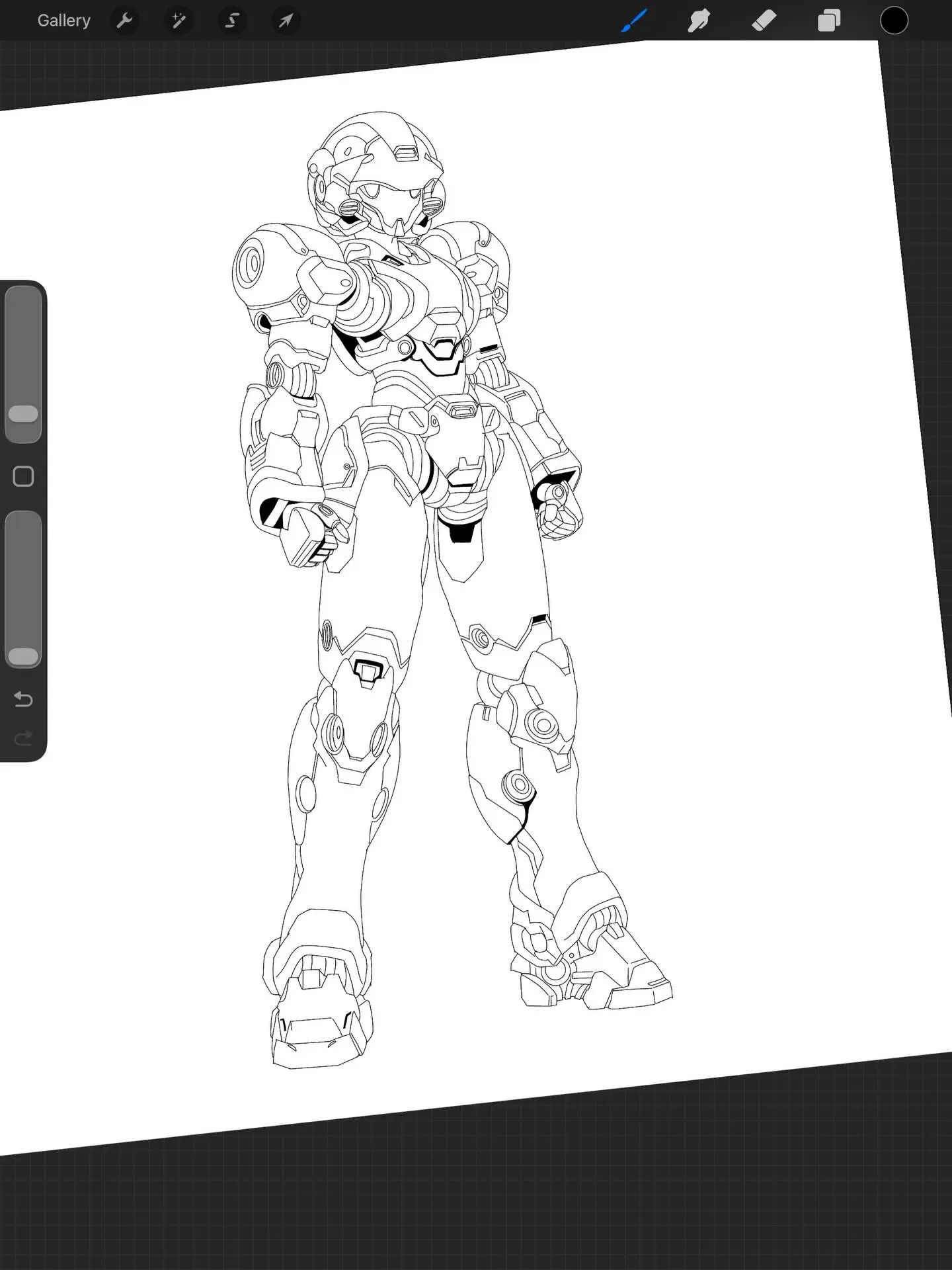This screenshot has height=1270, width=952.
Task: Click the brush opacity slider handle
Action: pos(23,656)
